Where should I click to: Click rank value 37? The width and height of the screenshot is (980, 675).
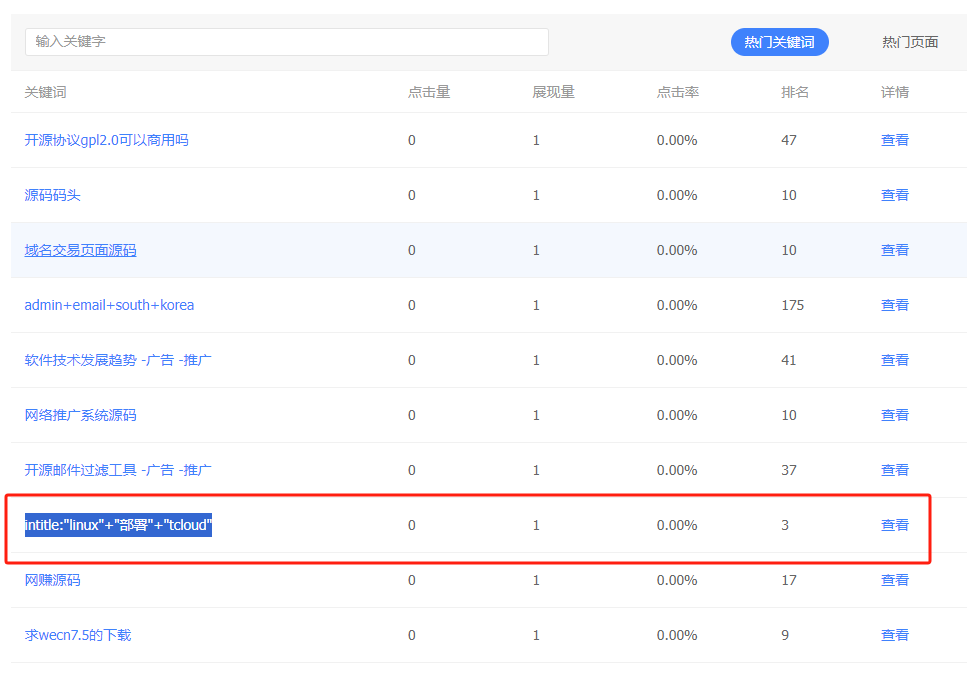point(789,470)
